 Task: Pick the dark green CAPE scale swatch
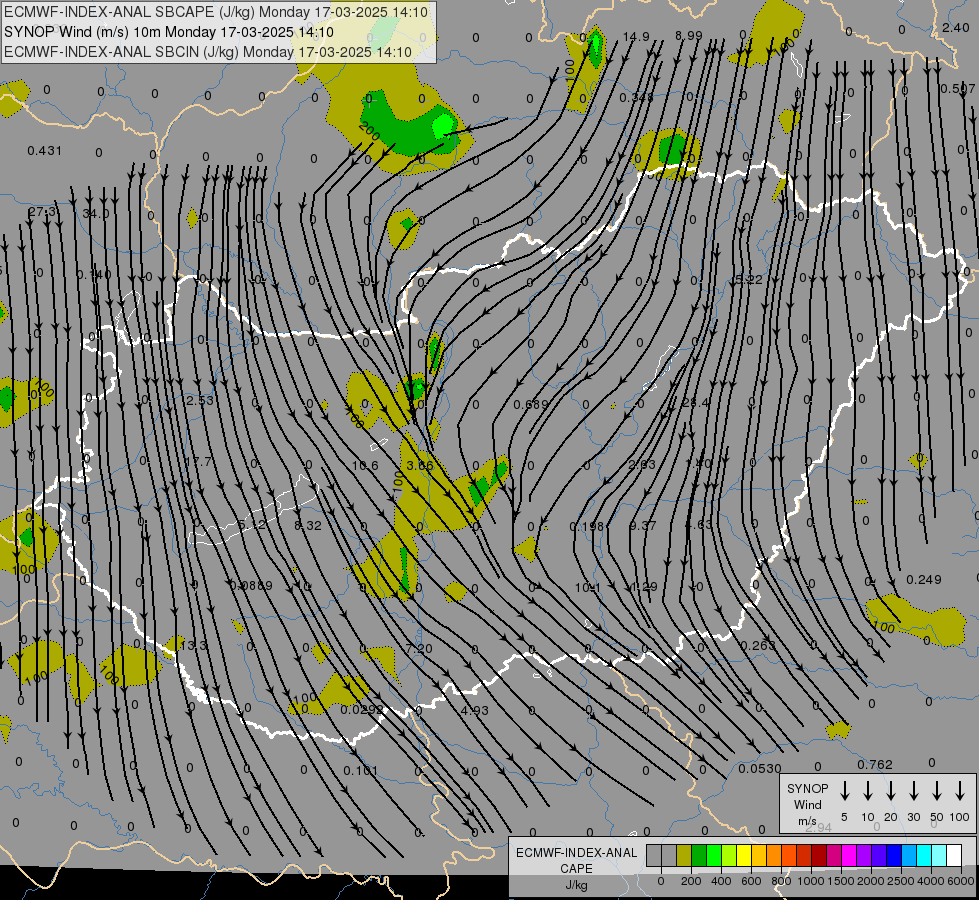tap(699, 856)
